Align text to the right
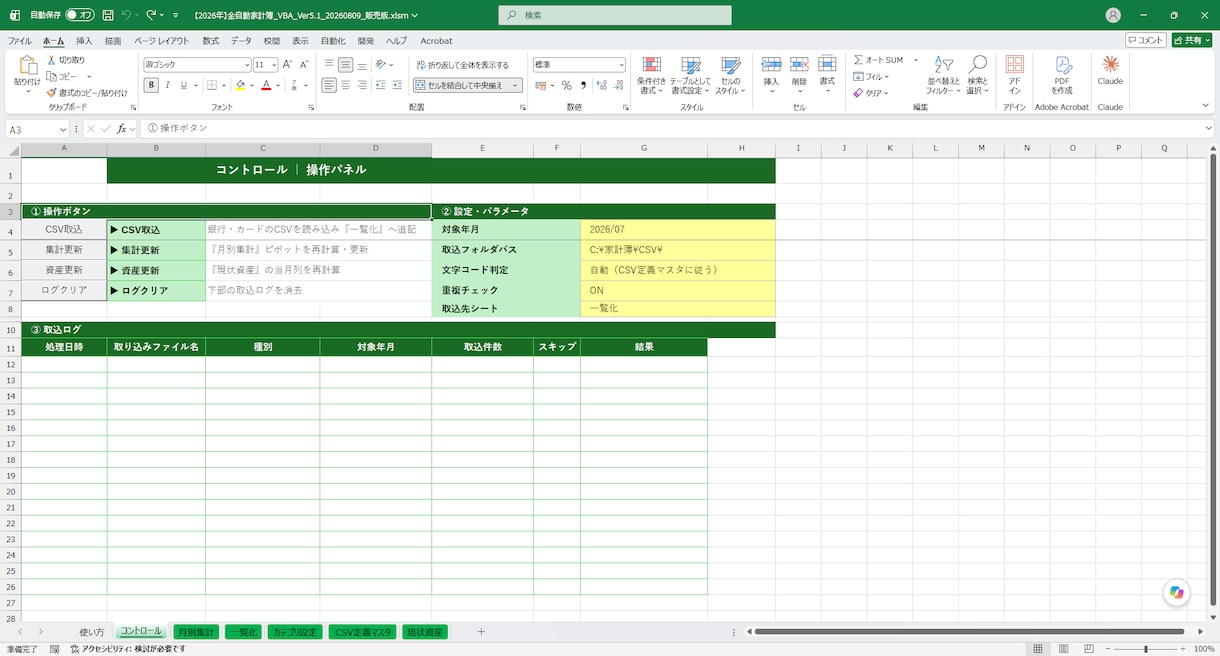The image size is (1220, 656). (361, 85)
